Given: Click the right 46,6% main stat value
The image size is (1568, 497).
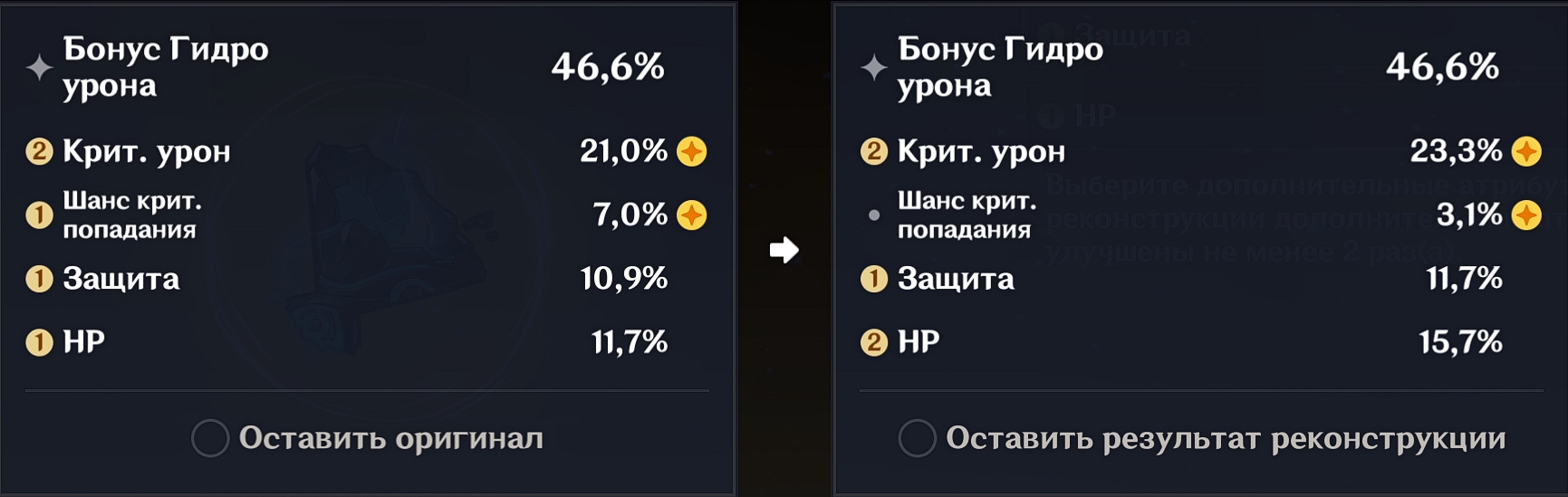Looking at the screenshot, I should coord(1442,67).
